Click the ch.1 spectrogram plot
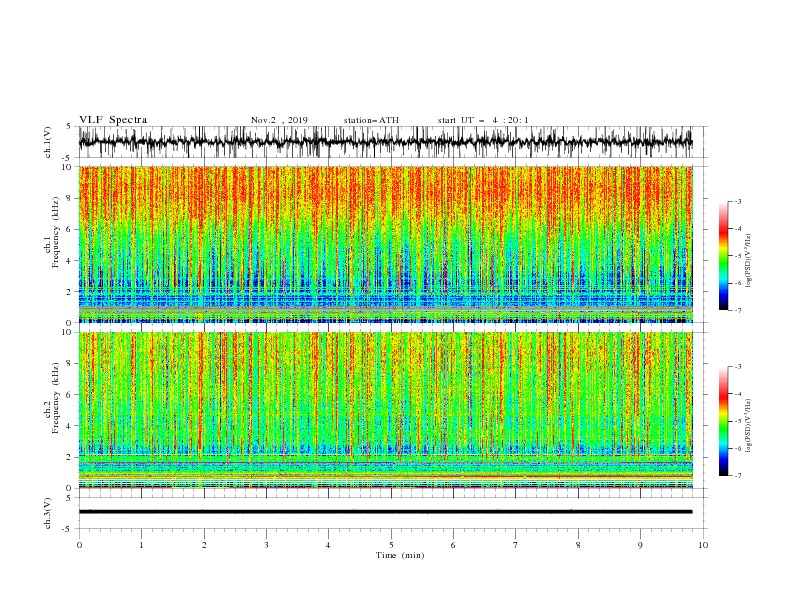 [x=386, y=244]
